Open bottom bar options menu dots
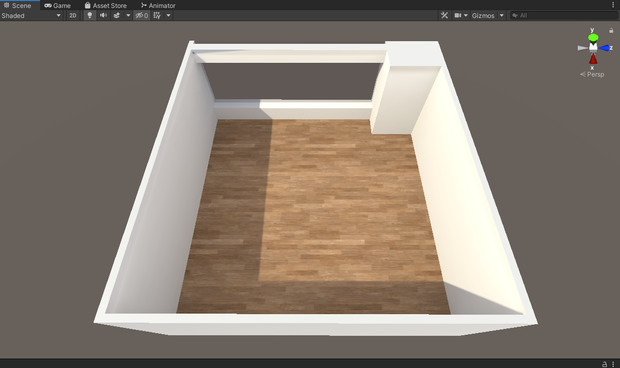This screenshot has height=368, width=620. 613,364
